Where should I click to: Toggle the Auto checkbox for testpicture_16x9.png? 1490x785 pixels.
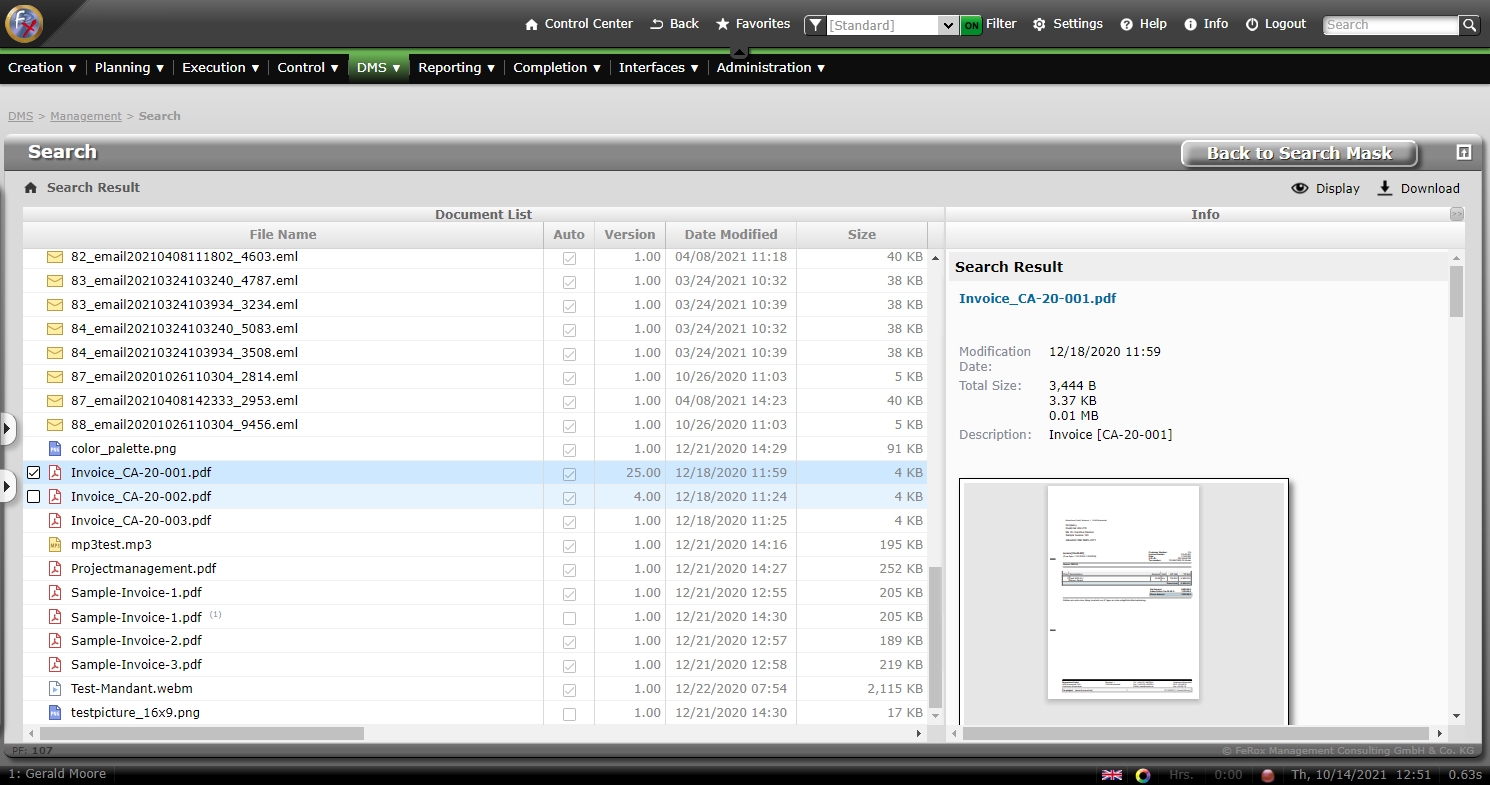(x=569, y=714)
